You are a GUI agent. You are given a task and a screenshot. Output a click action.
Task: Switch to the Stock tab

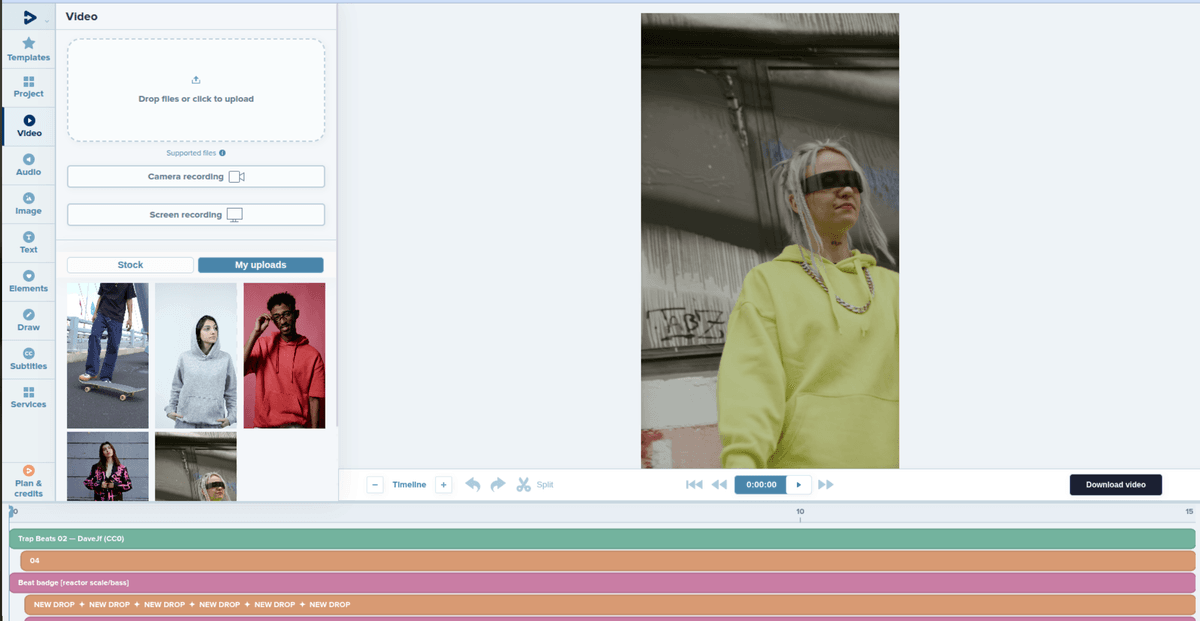click(130, 265)
